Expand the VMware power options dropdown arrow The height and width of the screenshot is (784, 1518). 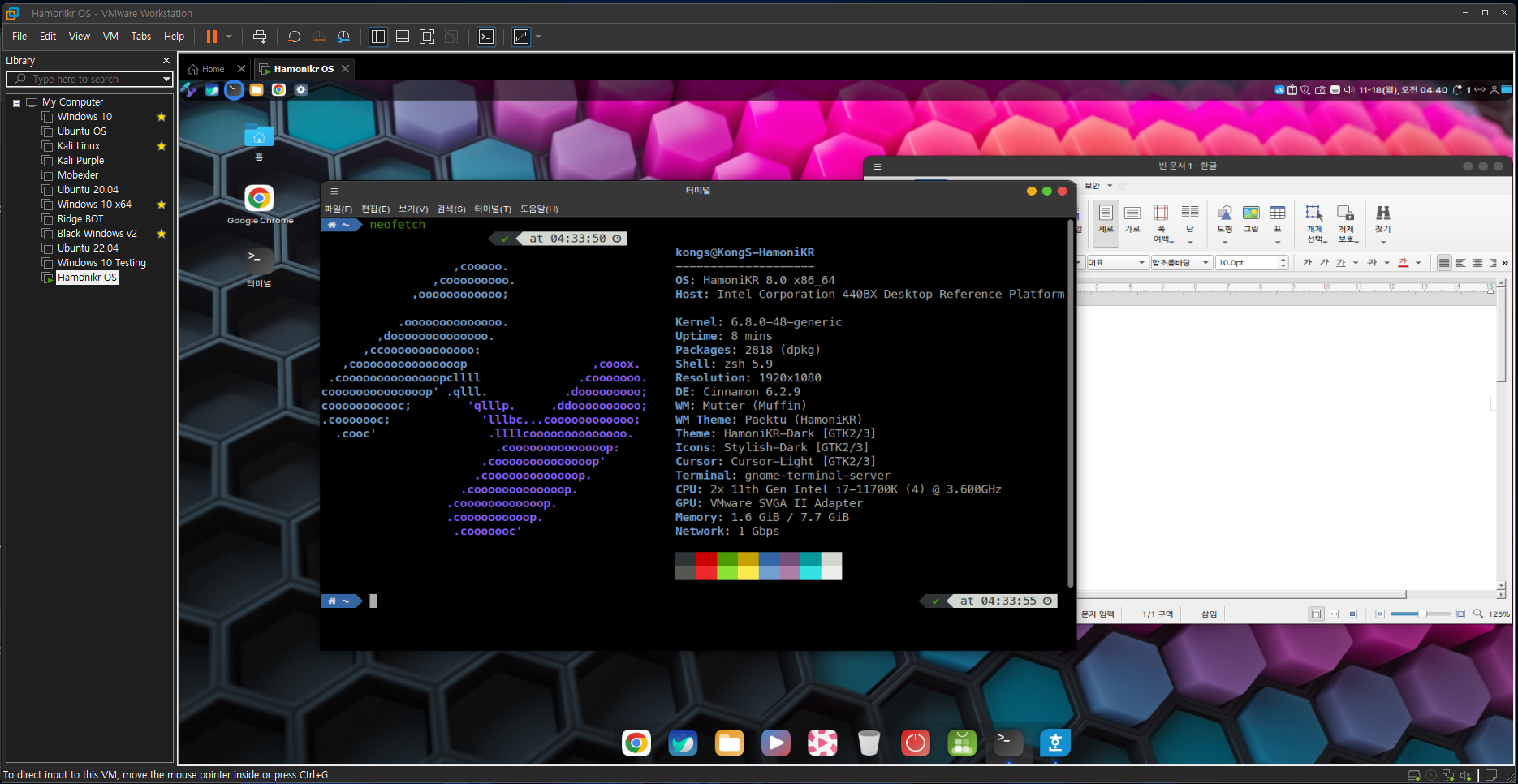229,37
